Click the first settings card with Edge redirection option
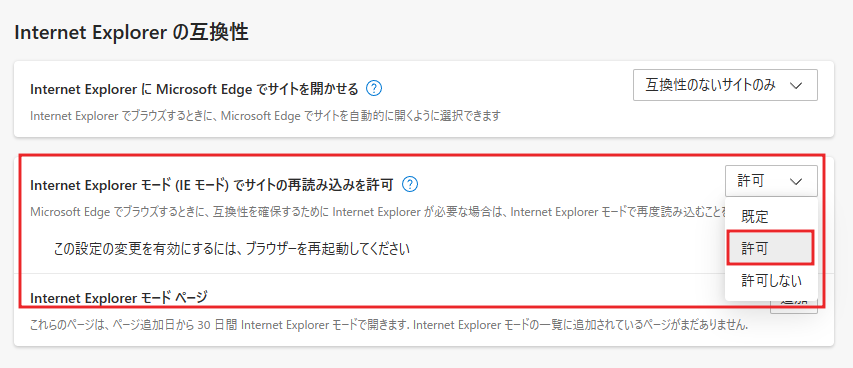 tap(424, 99)
